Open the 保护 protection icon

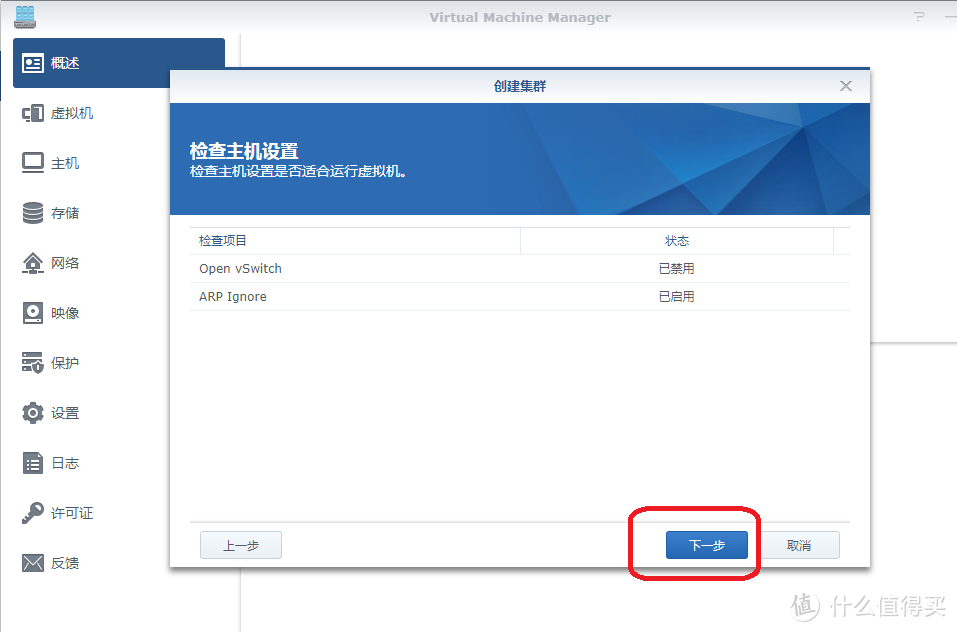pyautogui.click(x=33, y=362)
